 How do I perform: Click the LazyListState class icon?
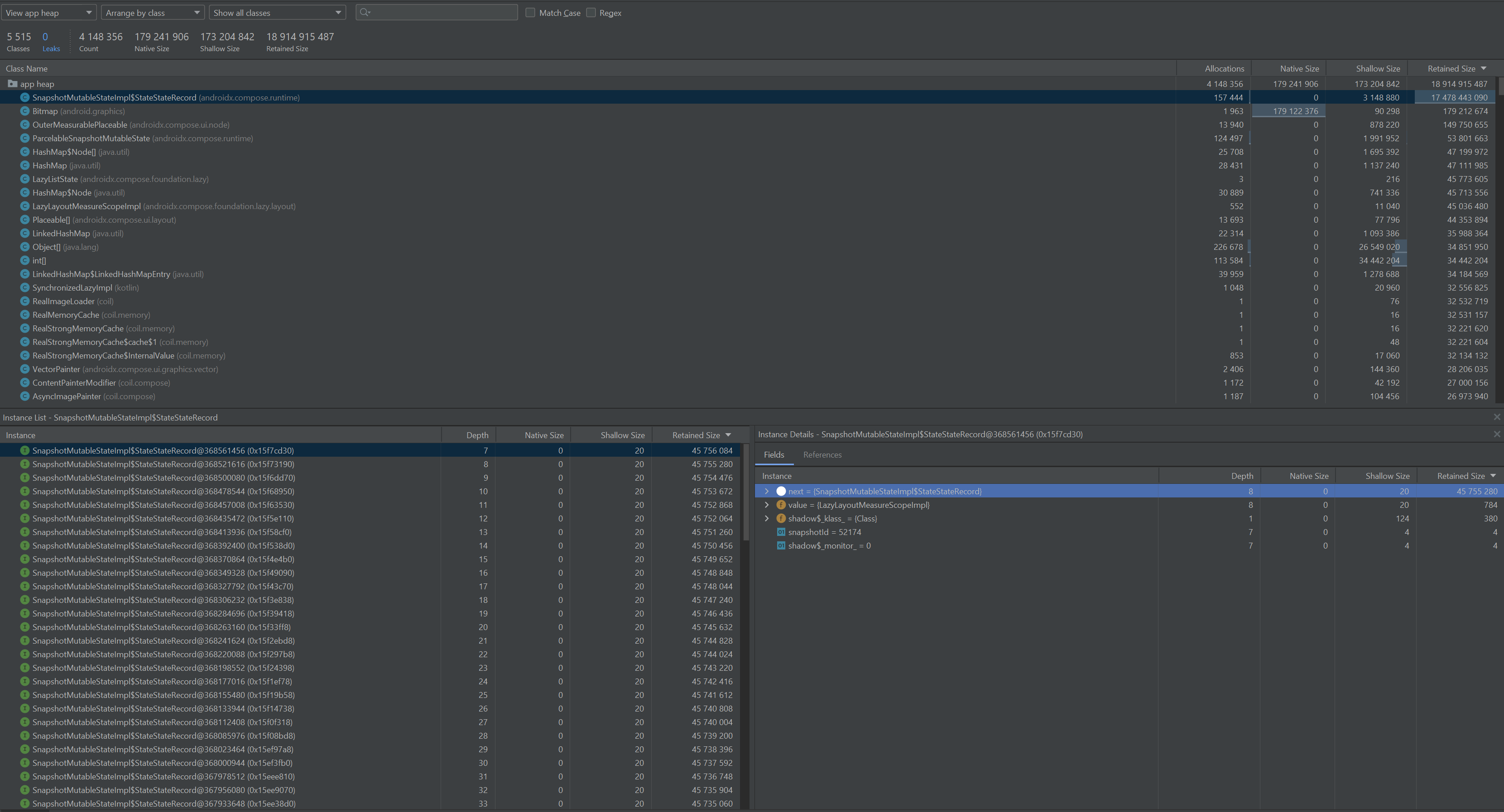pyautogui.click(x=24, y=179)
